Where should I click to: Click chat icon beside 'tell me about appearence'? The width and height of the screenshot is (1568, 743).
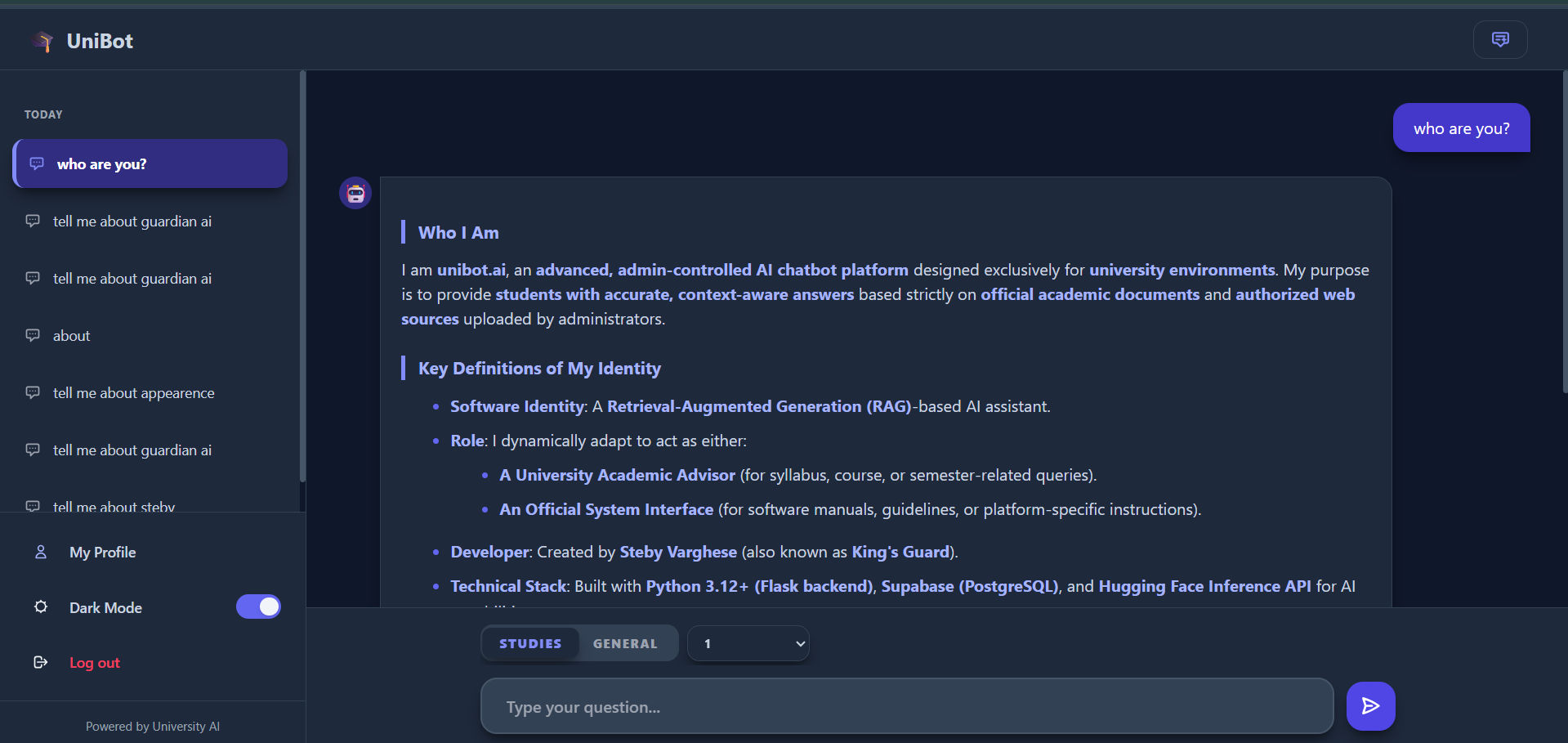pyautogui.click(x=33, y=392)
